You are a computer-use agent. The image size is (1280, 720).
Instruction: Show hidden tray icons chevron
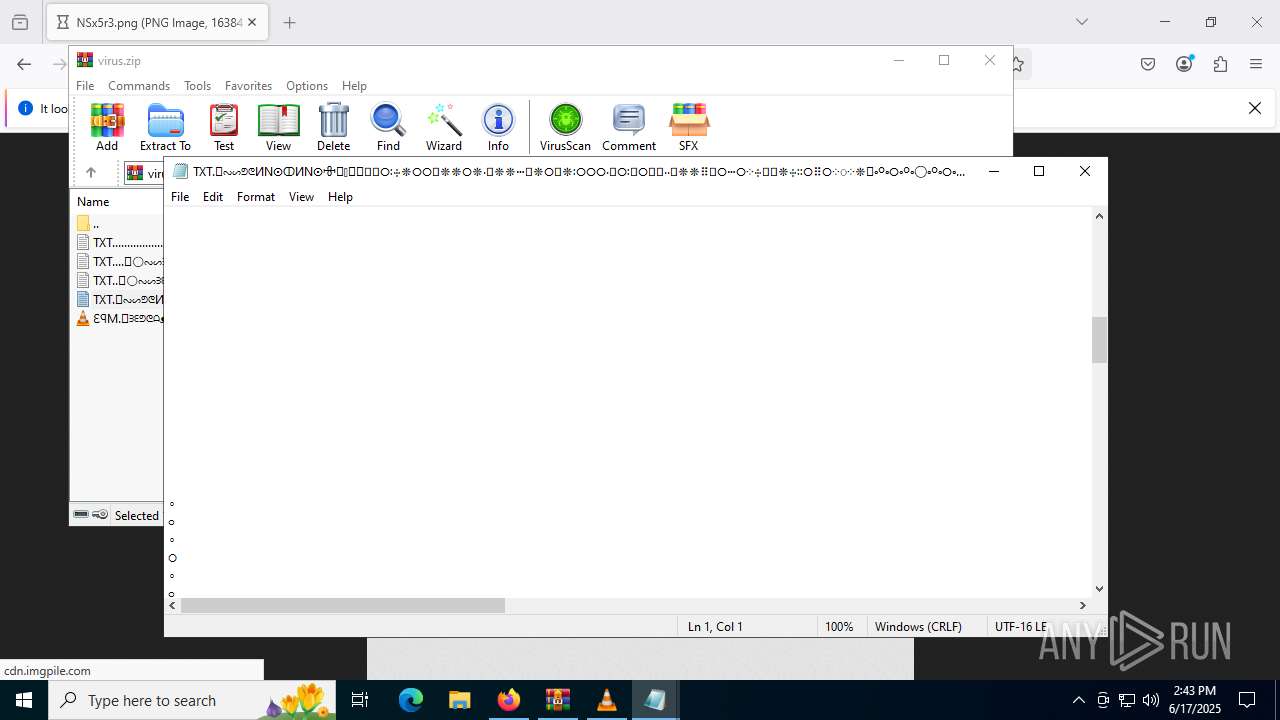[1078, 700]
